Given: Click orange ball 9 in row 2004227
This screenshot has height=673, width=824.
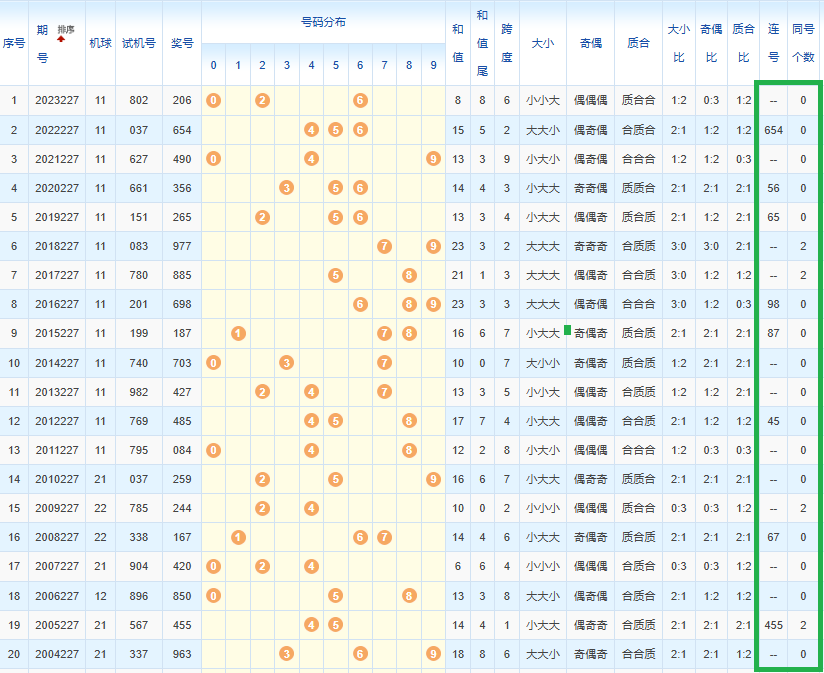Looking at the screenshot, I should tap(433, 653).
